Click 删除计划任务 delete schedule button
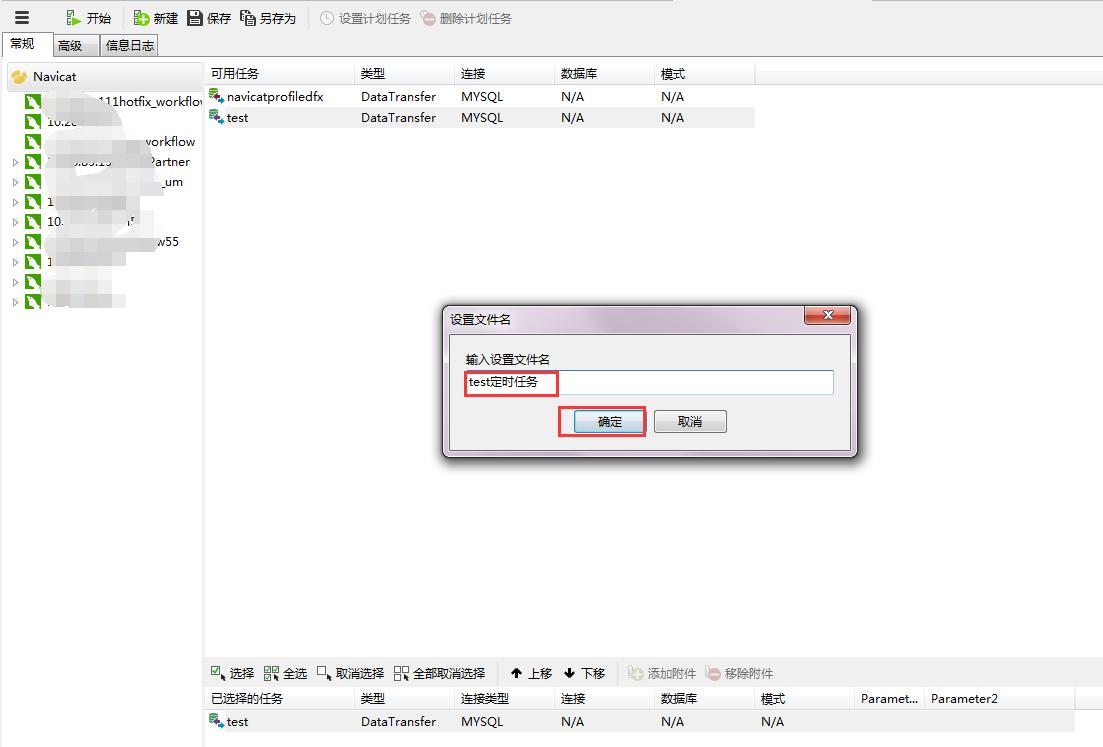Screen dimensions: 1103x747 pyautogui.click(x=466, y=18)
